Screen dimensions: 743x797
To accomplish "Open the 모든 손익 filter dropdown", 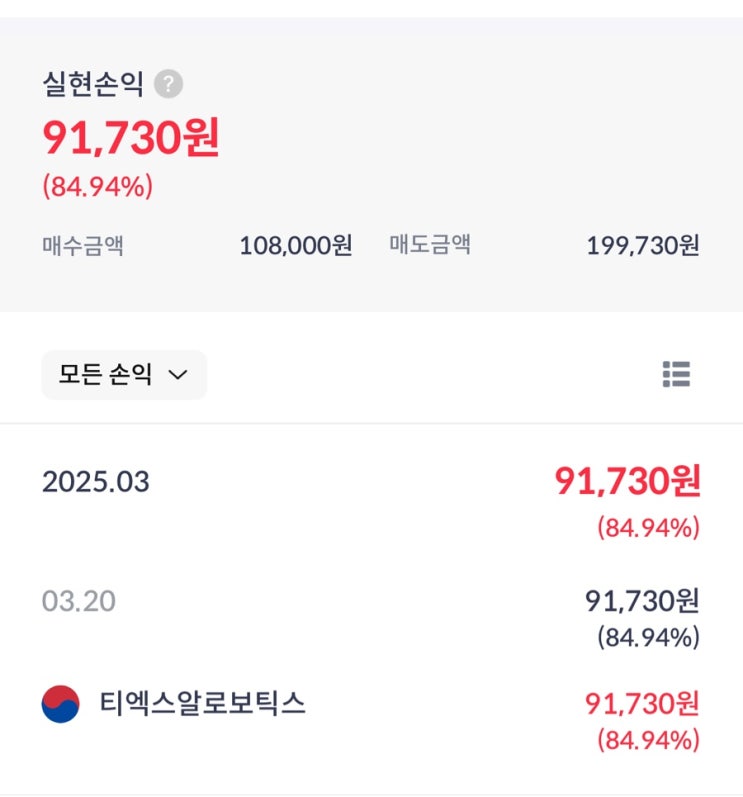I will [124, 375].
